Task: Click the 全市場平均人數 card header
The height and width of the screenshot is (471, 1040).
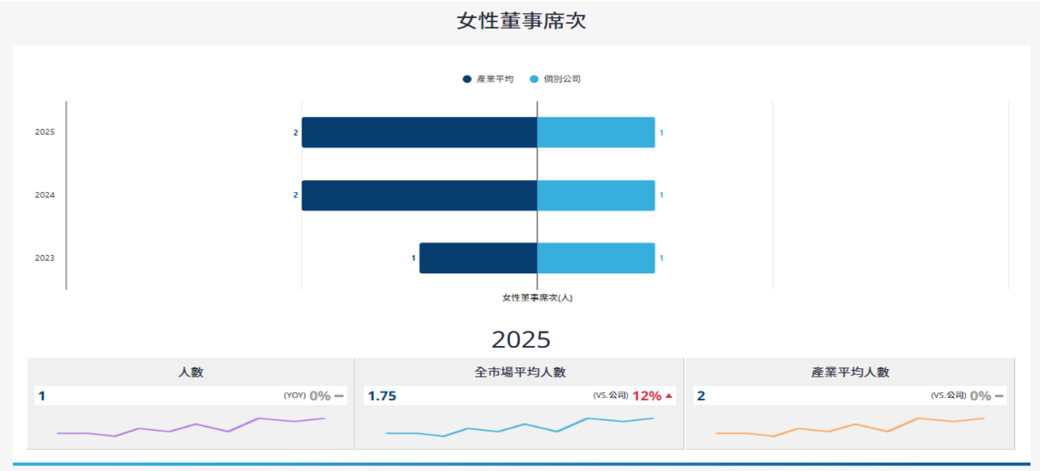Action: pyautogui.click(x=520, y=372)
